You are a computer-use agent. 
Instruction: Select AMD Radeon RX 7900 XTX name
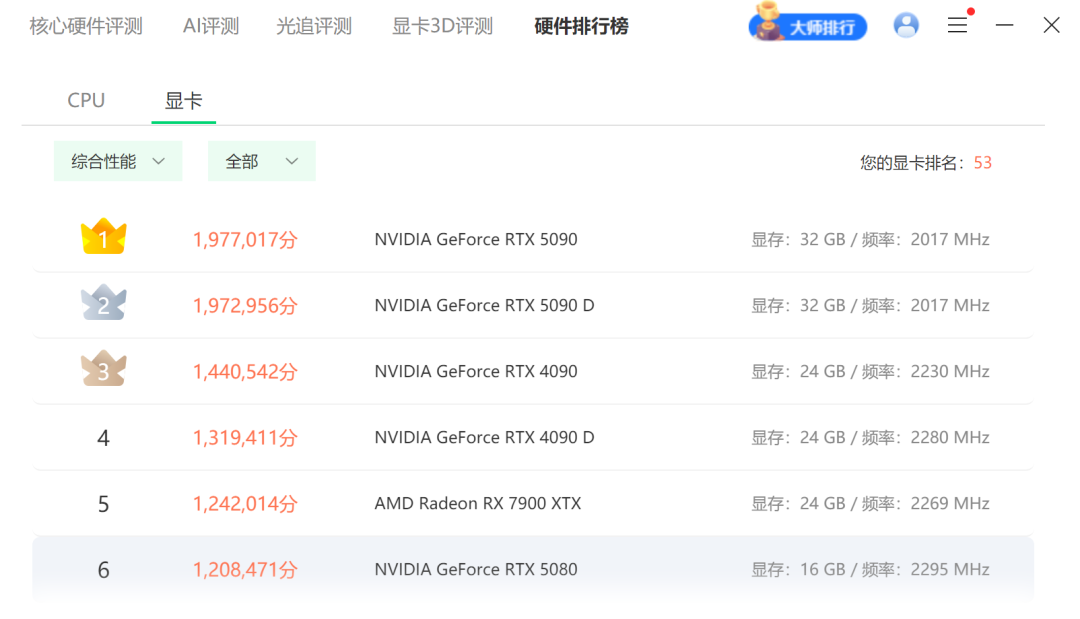[x=478, y=504]
